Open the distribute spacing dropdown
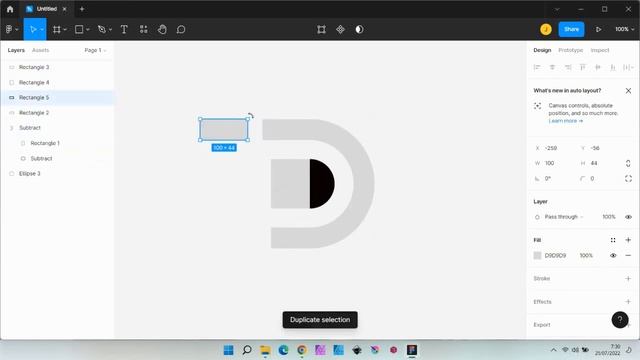The image size is (640, 360). tap(629, 67)
